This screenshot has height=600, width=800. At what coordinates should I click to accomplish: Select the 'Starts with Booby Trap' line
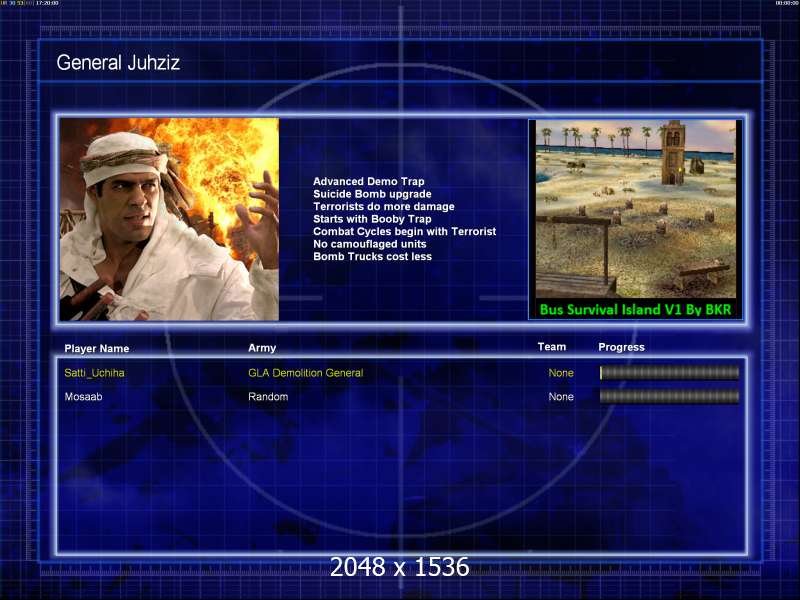pyautogui.click(x=372, y=219)
